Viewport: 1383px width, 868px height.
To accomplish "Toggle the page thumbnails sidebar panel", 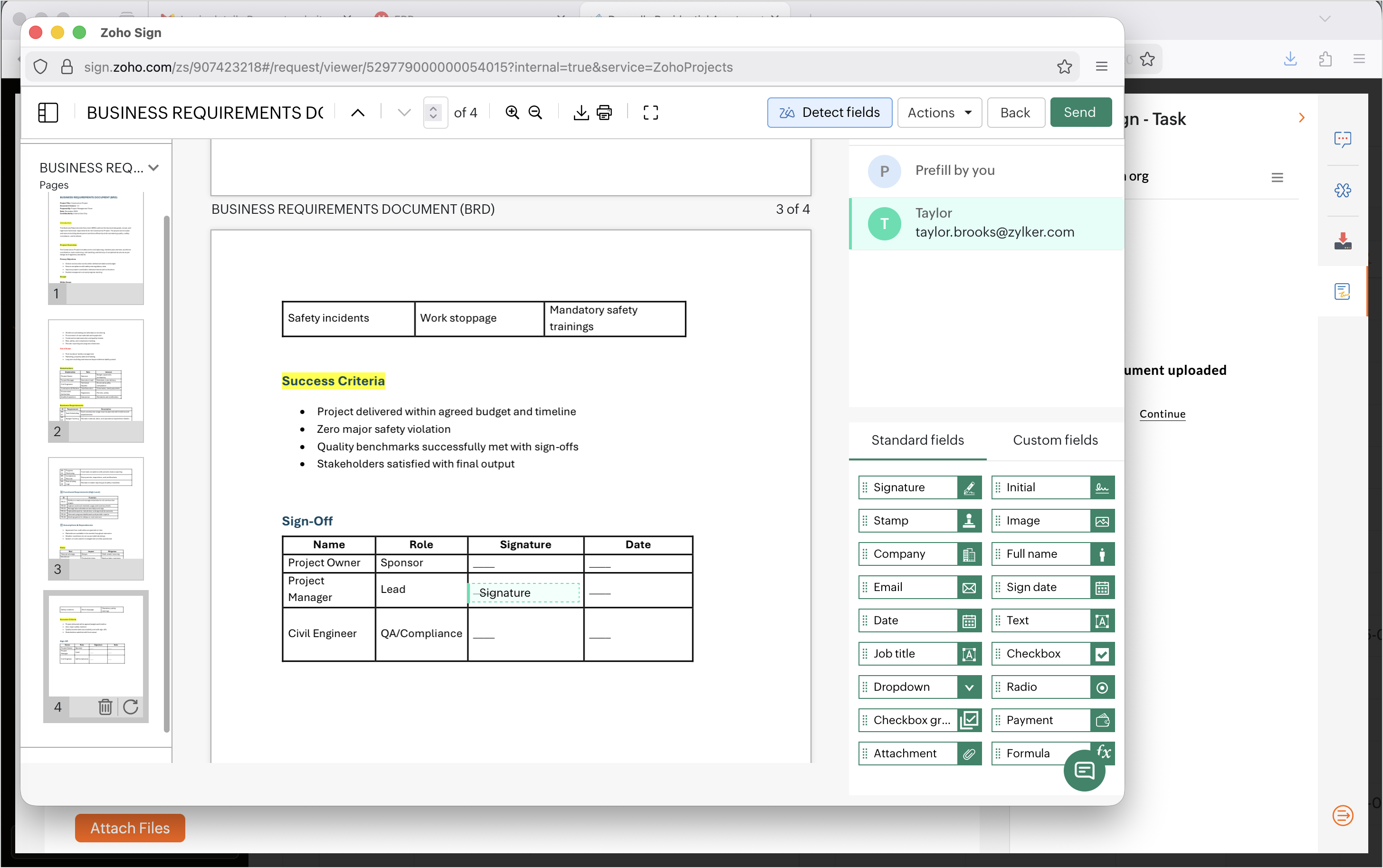I will (48, 113).
